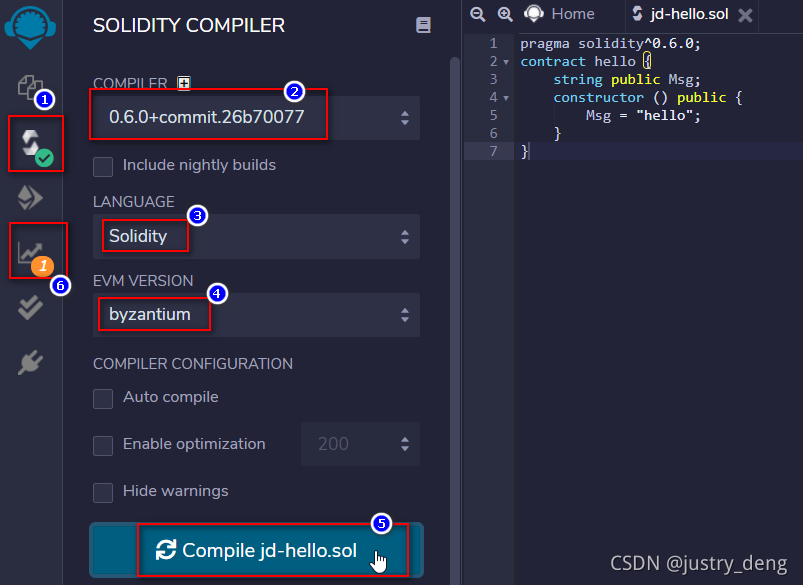803x585 pixels.
Task: Click the EVM VERSION label
Action: tap(143, 281)
